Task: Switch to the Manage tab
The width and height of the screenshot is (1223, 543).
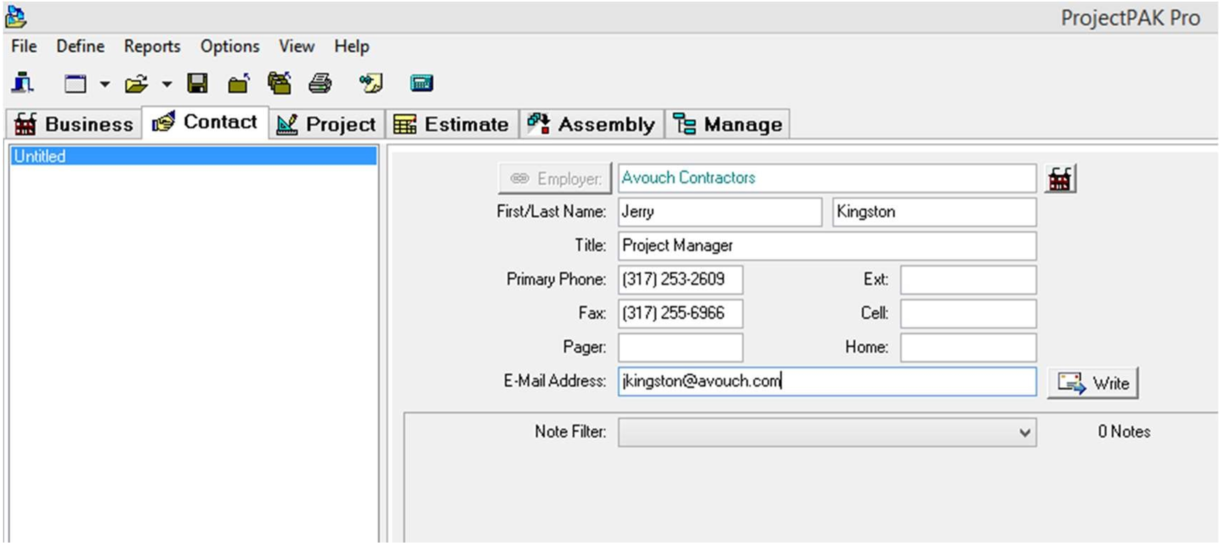Action: [x=728, y=124]
